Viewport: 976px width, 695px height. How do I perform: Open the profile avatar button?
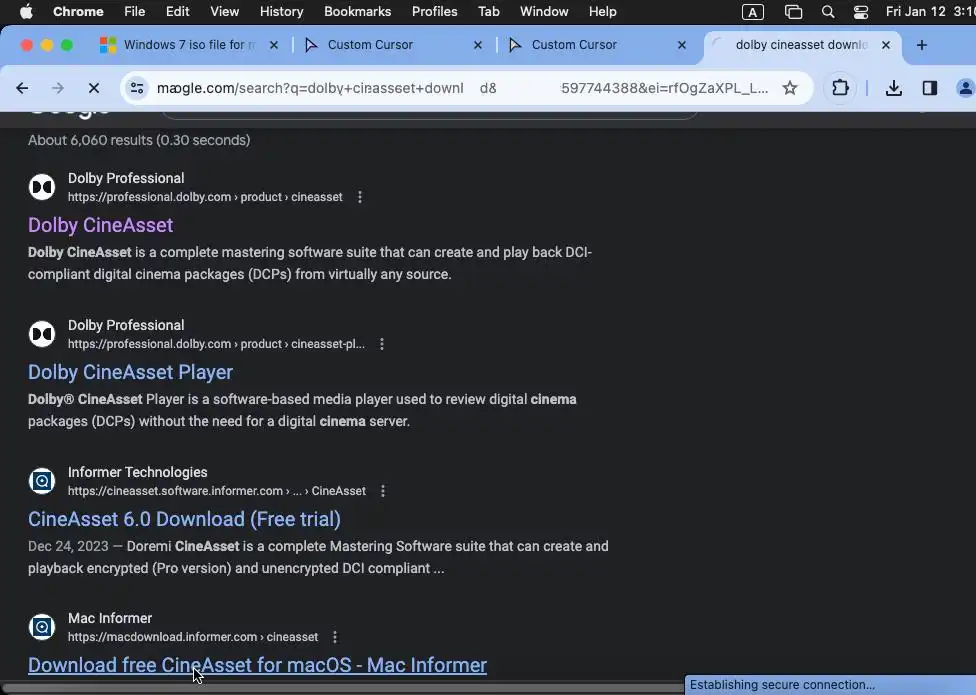tap(965, 88)
